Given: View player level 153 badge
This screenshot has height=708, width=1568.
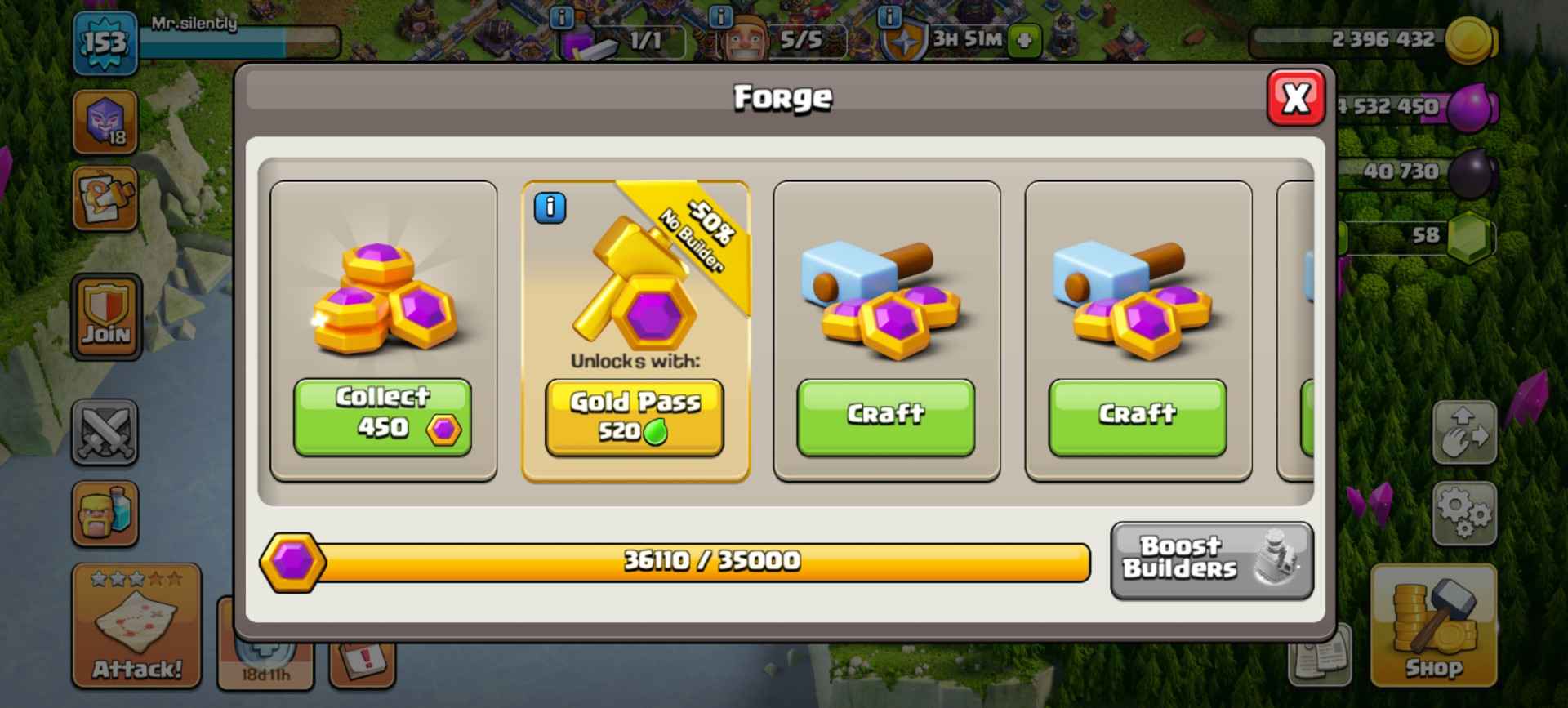Looking at the screenshot, I should tap(105, 43).
